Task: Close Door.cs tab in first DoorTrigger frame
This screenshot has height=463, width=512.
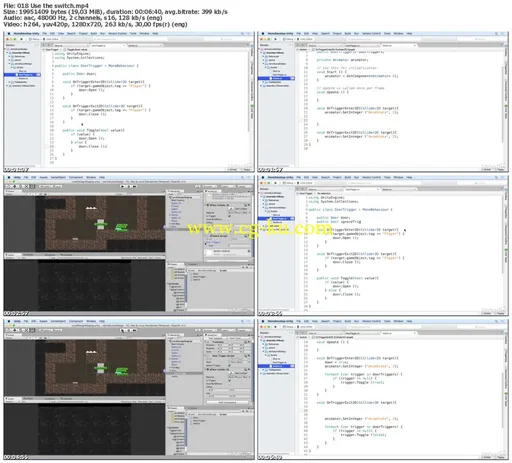Action: [87, 45]
